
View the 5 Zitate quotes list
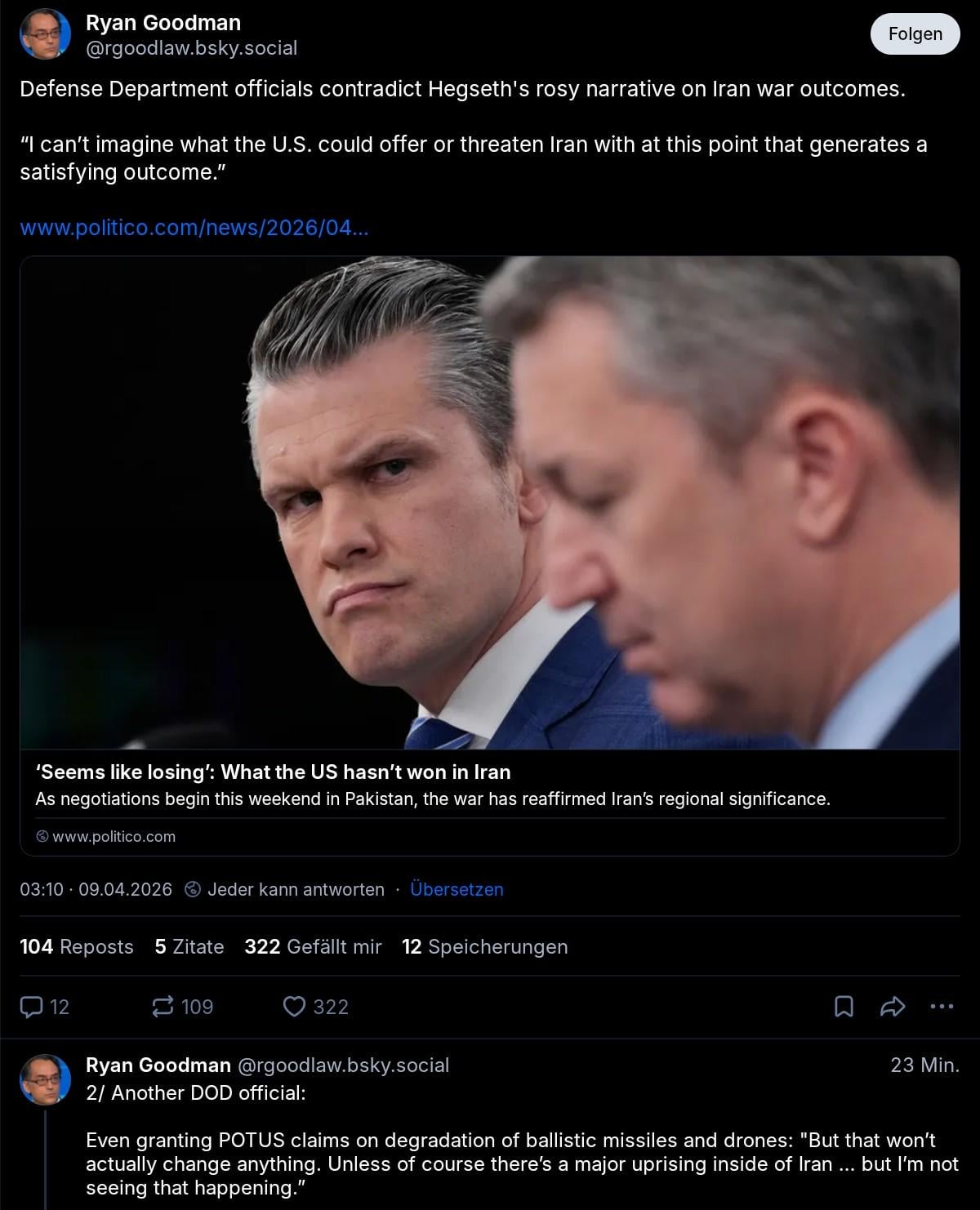pos(189,946)
